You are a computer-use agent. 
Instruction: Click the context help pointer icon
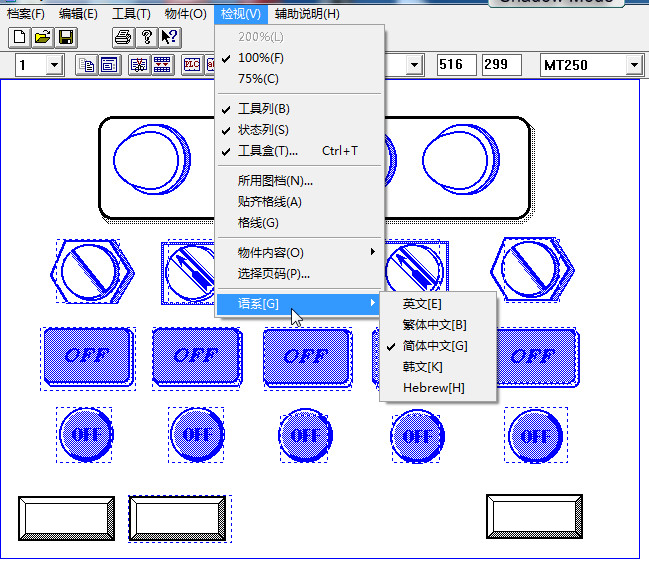click(169, 38)
